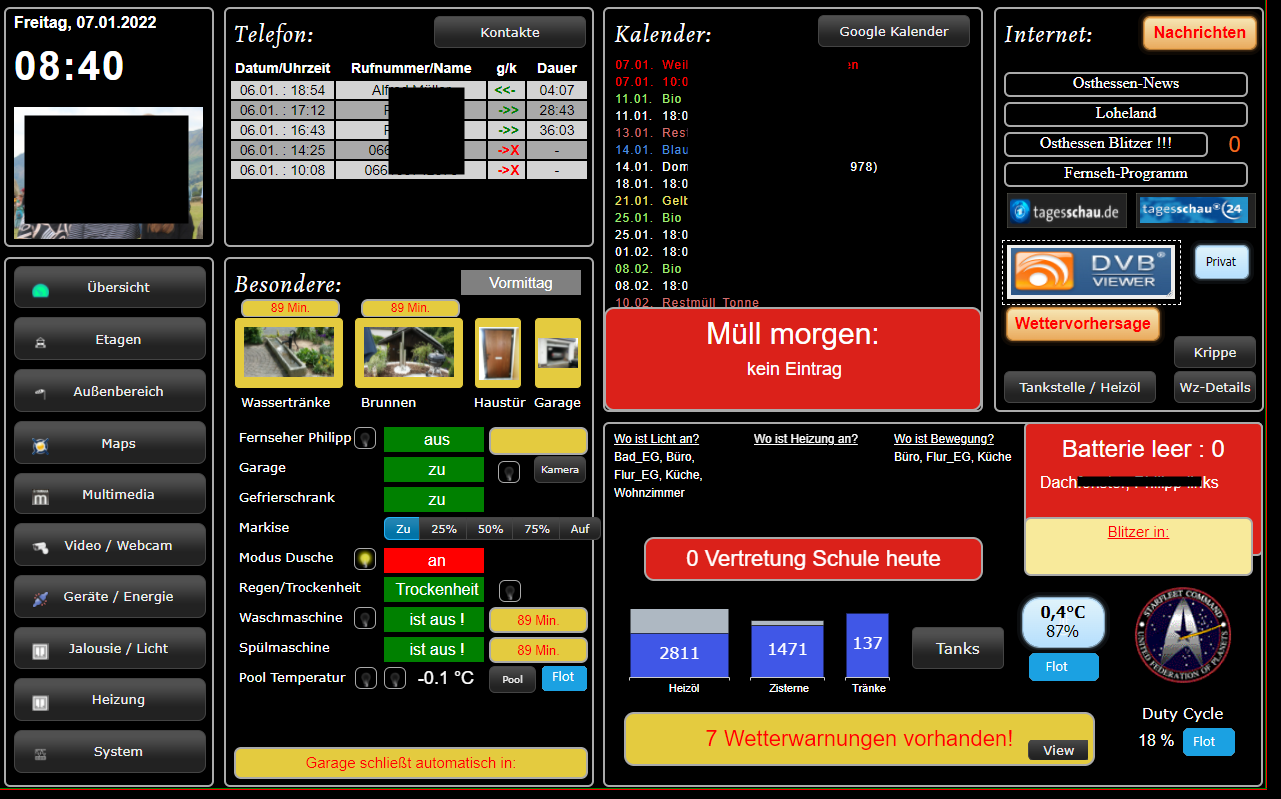This screenshot has height=799, width=1281.
Task: Click the Wo ist Heizung an? link
Action: [x=806, y=439]
